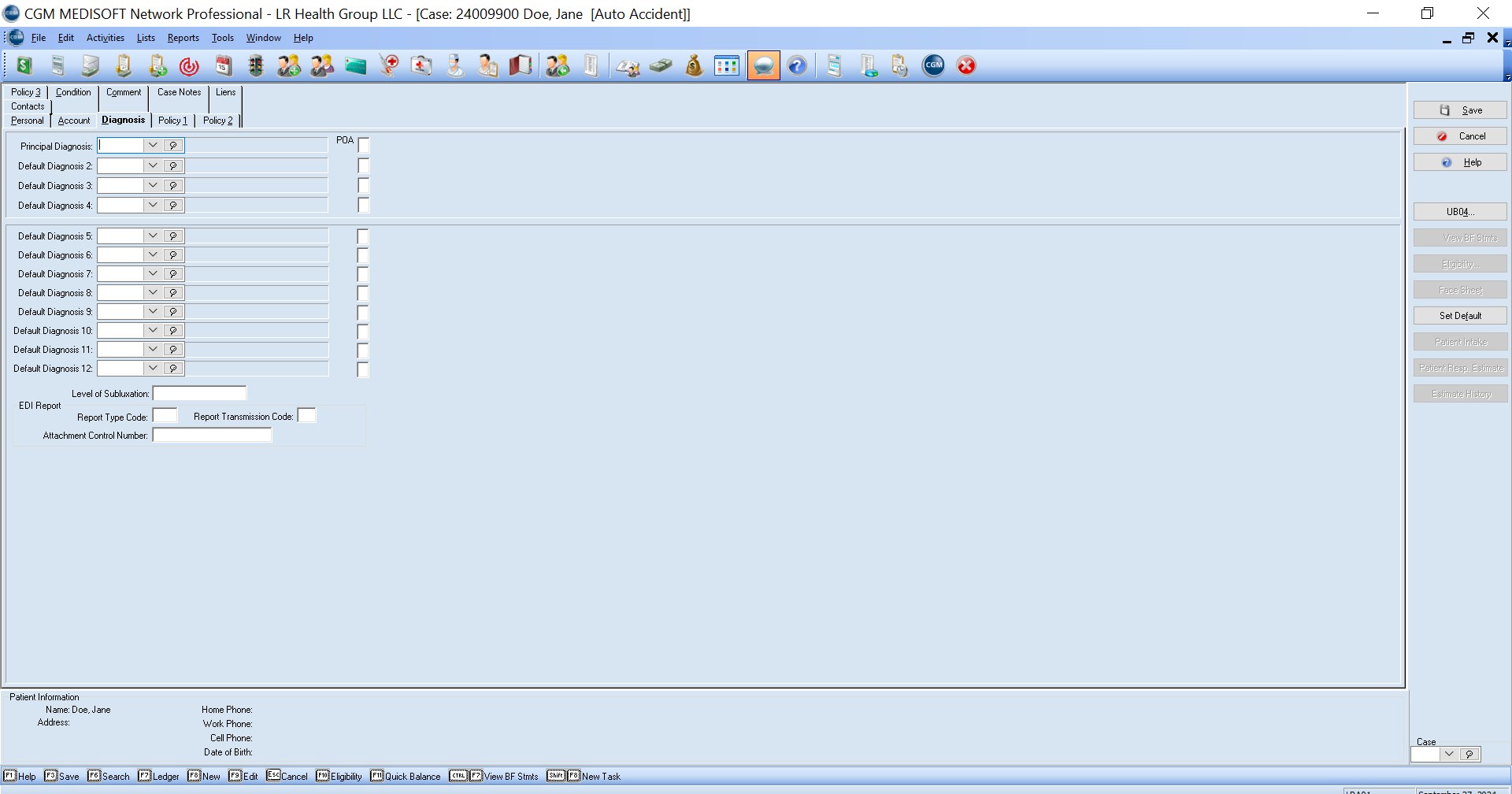The image size is (1512, 794).
Task: Open search lookup for Default Diagnosis 5
Action: point(173,236)
